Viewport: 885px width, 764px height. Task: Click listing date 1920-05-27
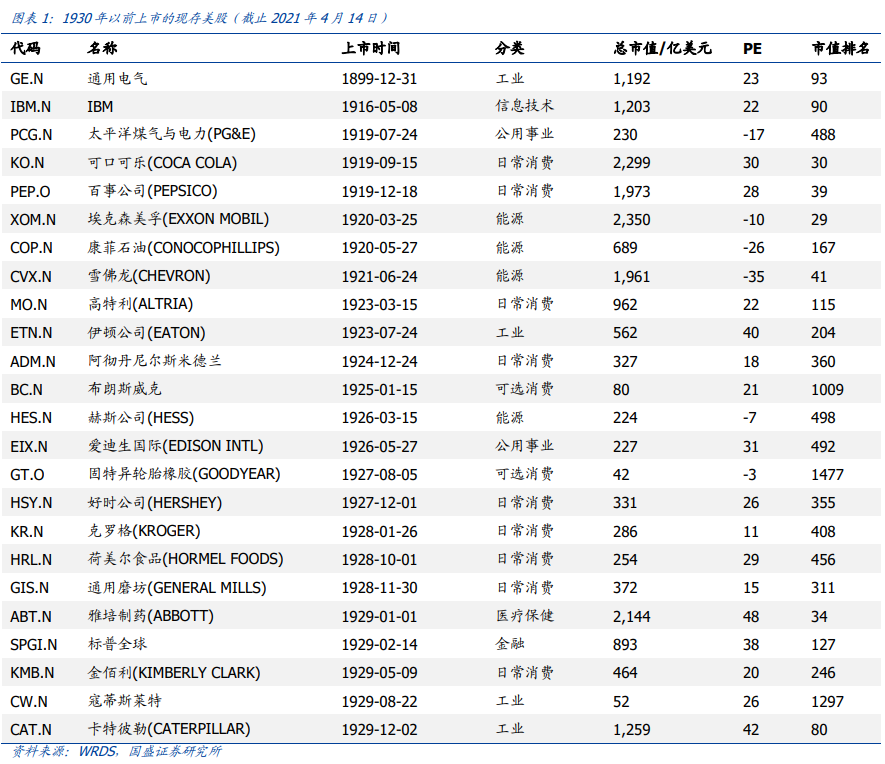pos(379,248)
